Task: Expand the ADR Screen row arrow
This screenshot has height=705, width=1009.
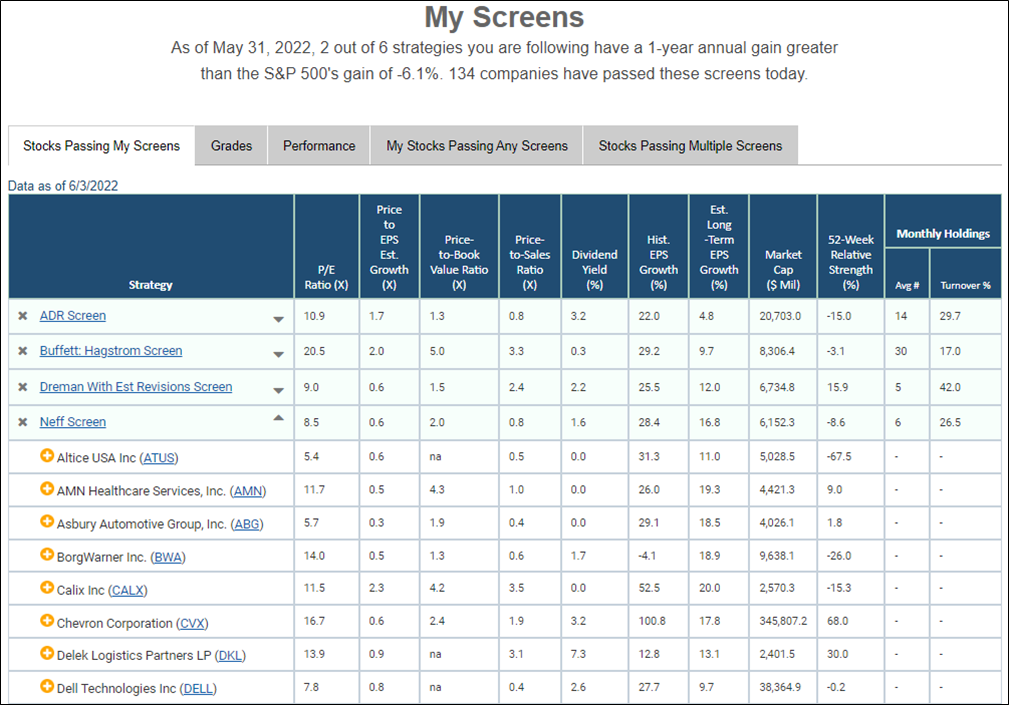Action: coord(279,319)
